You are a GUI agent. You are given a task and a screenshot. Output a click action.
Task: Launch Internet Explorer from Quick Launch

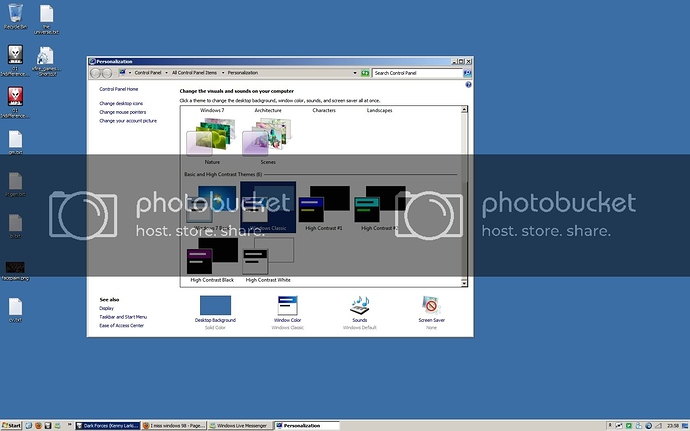[29, 426]
